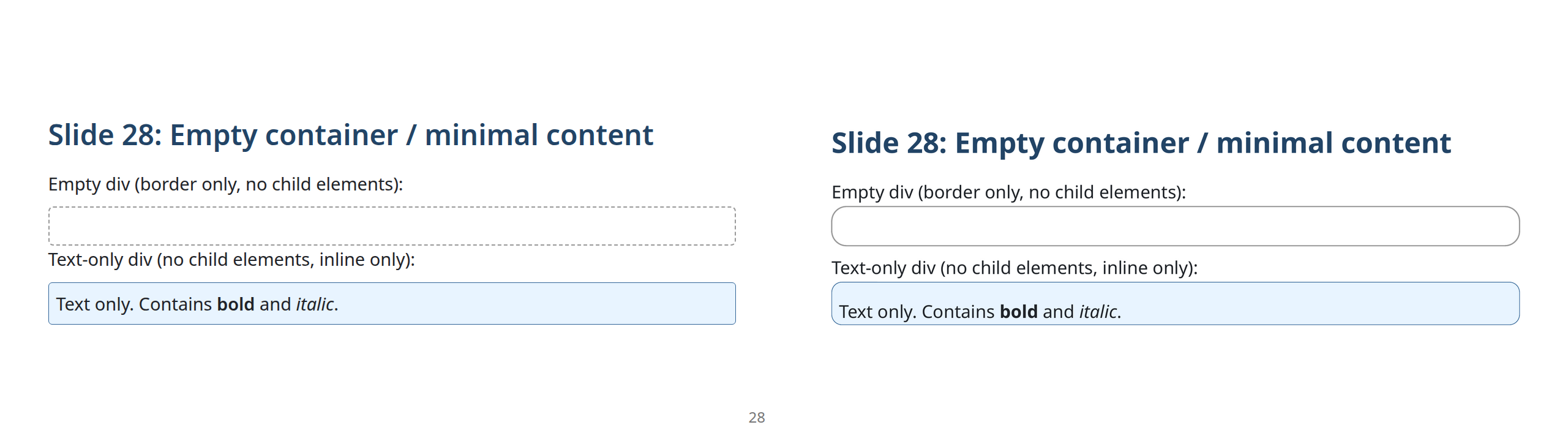
Task: Click the word "bold" in left blue box
Action: tap(236, 304)
